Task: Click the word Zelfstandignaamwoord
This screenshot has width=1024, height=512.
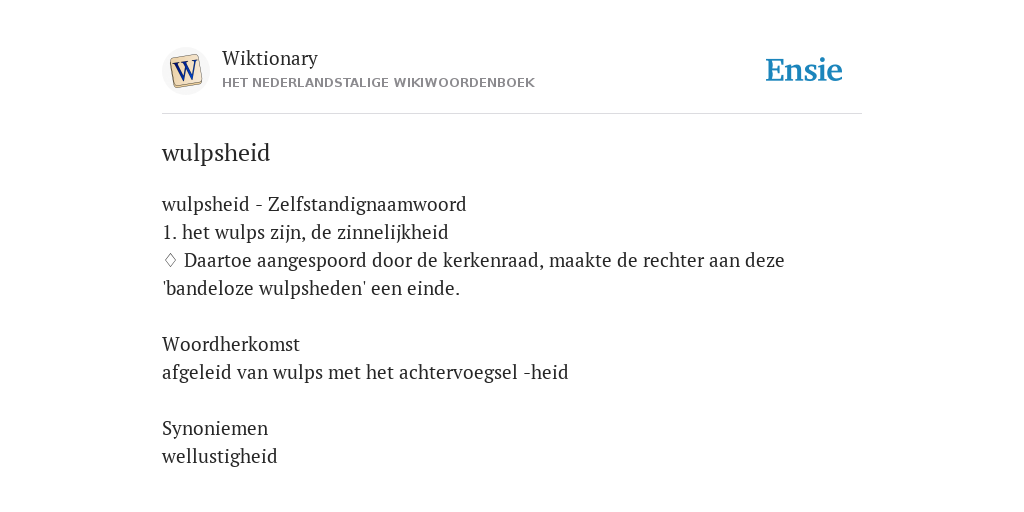Action: point(367,204)
